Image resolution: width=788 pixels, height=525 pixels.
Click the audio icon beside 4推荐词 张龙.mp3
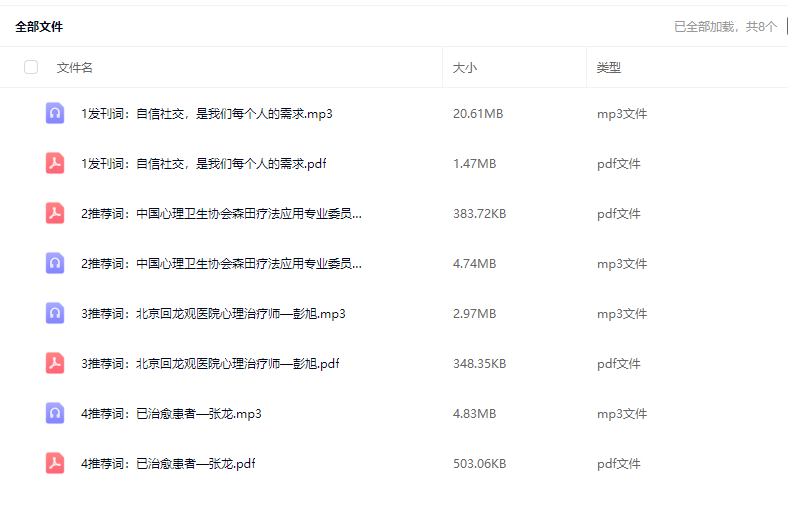point(55,413)
